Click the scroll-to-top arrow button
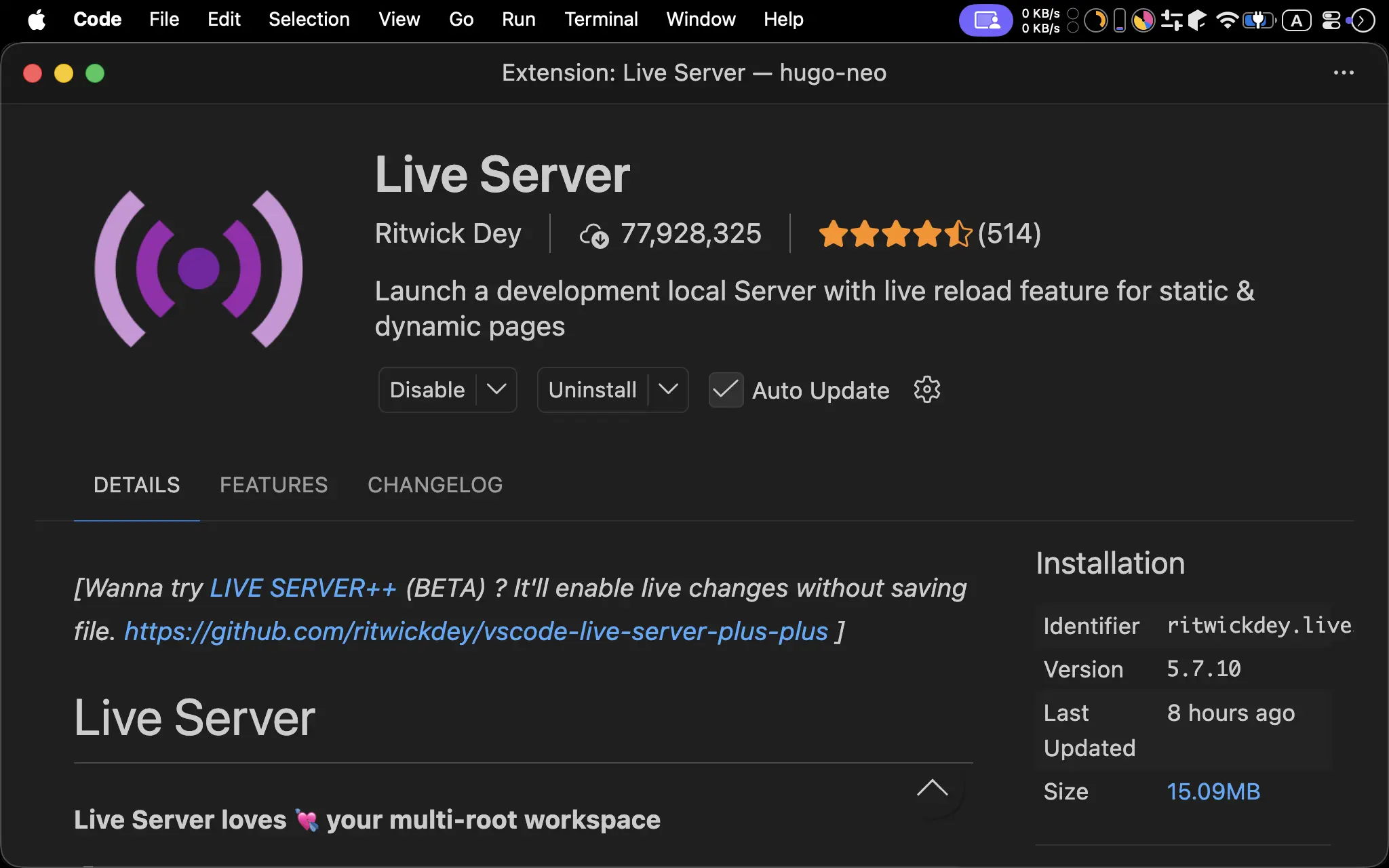The height and width of the screenshot is (868, 1389). [x=933, y=789]
